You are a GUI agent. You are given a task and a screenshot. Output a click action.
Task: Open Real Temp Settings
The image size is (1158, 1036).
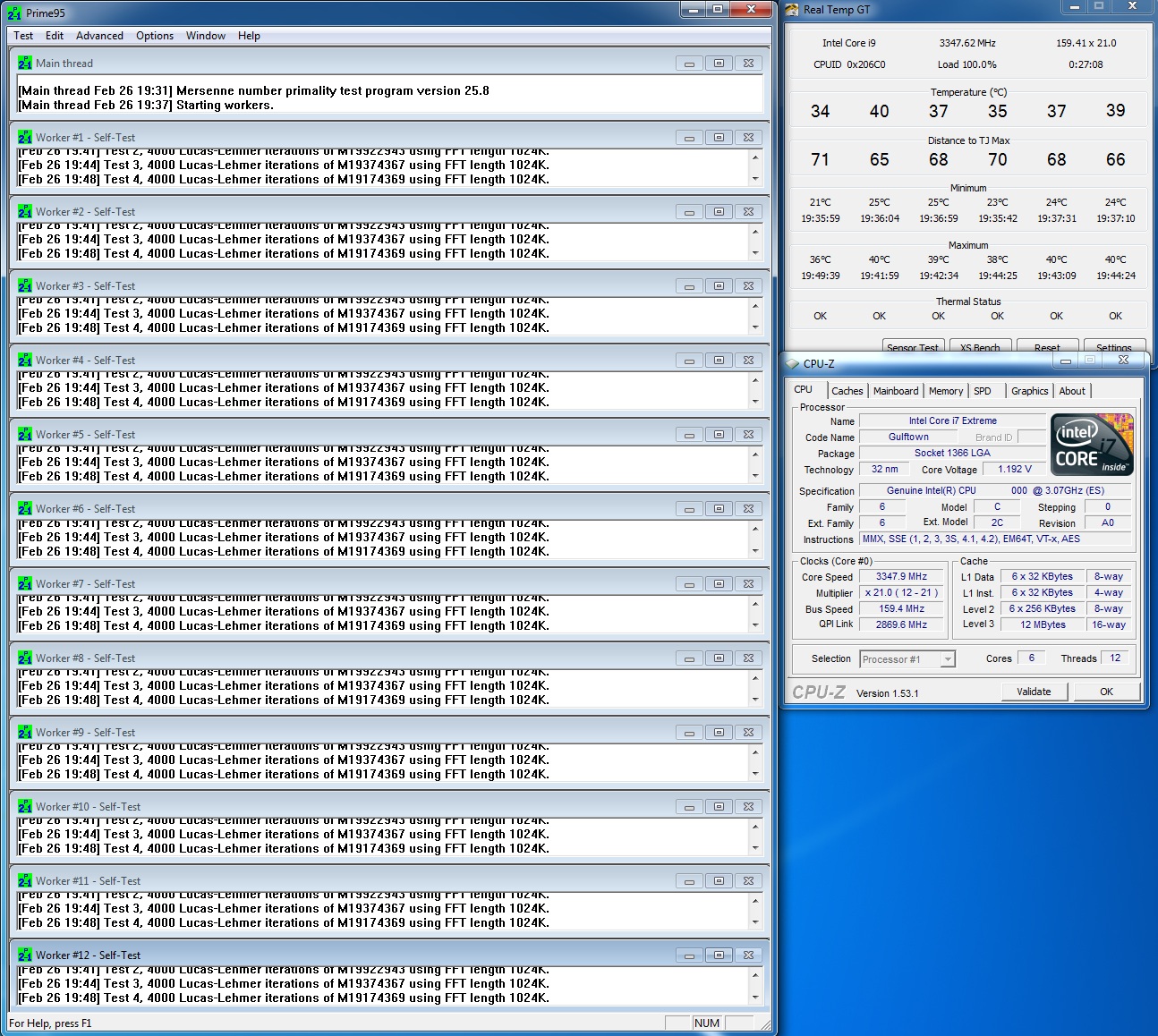(1114, 347)
